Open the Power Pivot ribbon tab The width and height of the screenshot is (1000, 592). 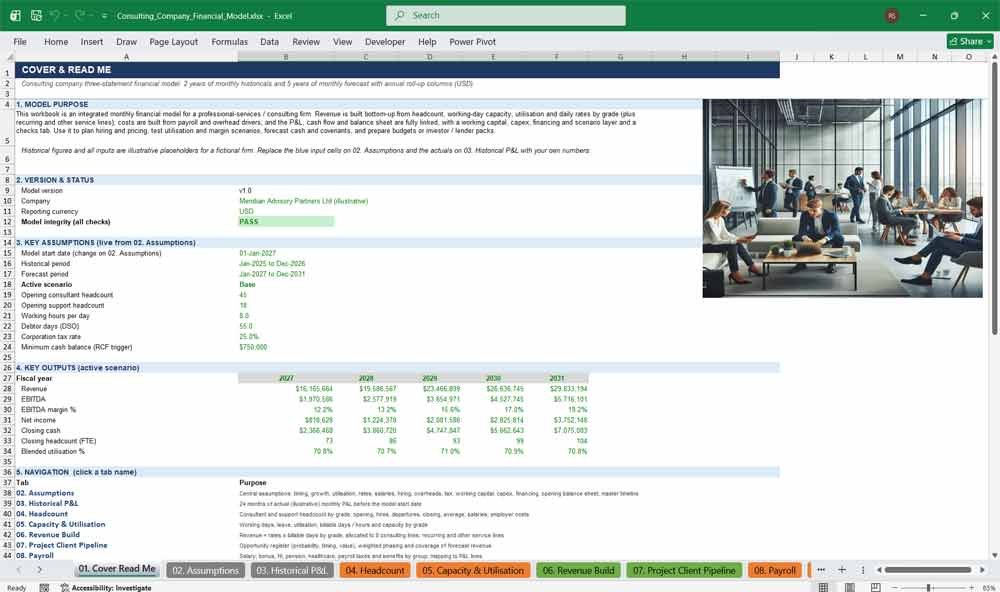coord(473,41)
